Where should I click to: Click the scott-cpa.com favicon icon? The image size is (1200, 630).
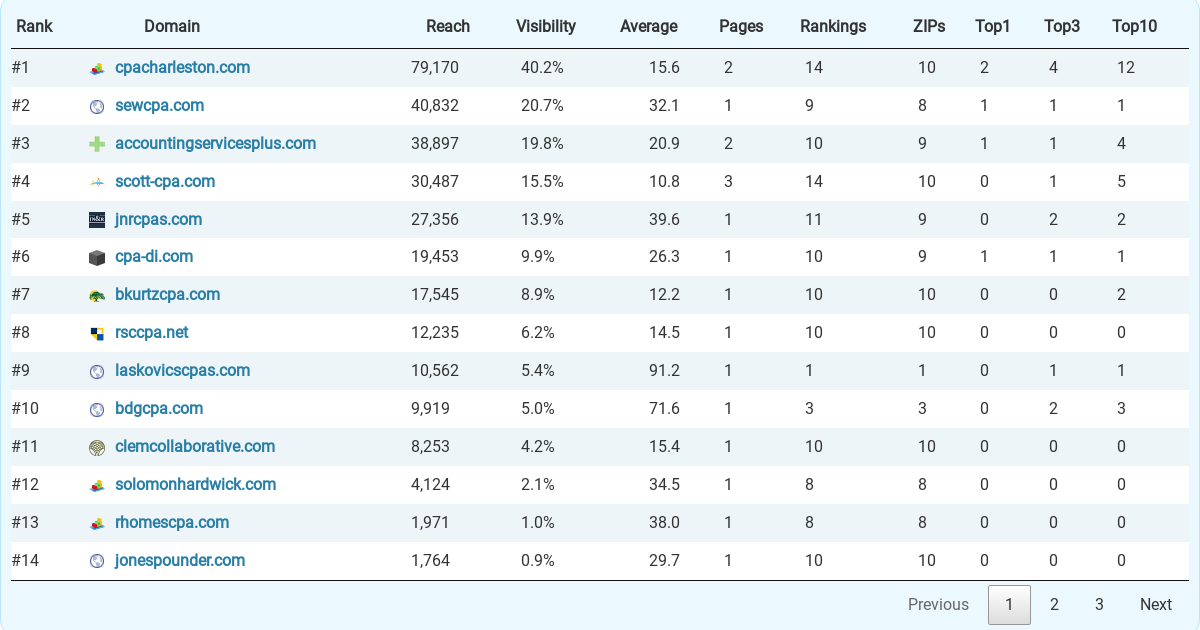click(x=97, y=182)
